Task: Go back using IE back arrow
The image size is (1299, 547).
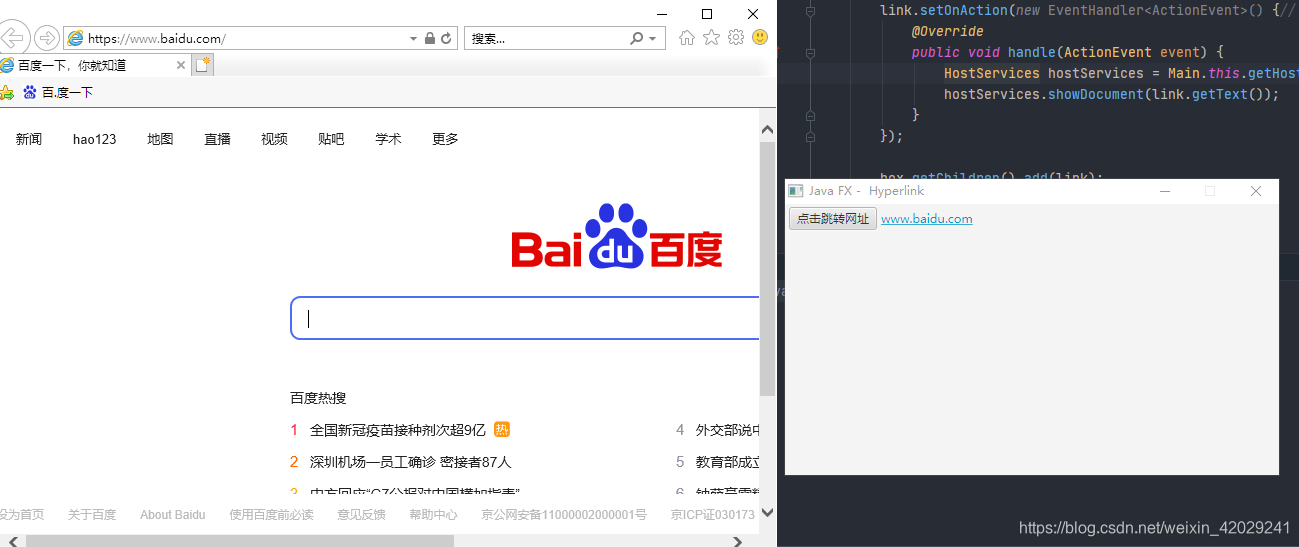Action: click(x=11, y=39)
